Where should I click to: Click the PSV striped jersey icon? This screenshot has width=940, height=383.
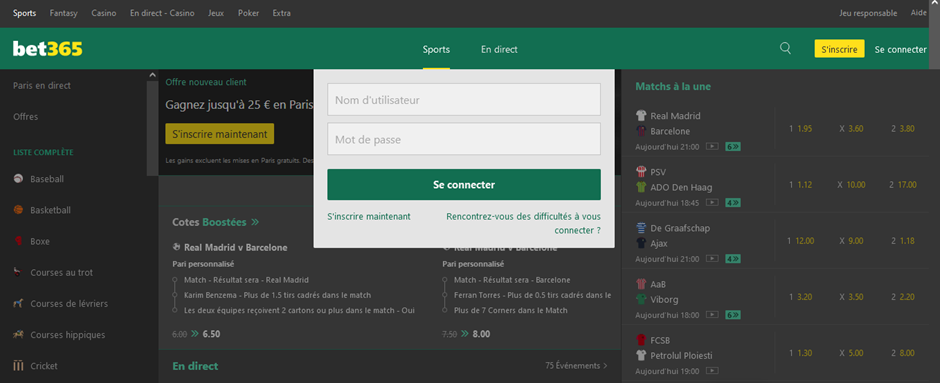[x=641, y=172]
